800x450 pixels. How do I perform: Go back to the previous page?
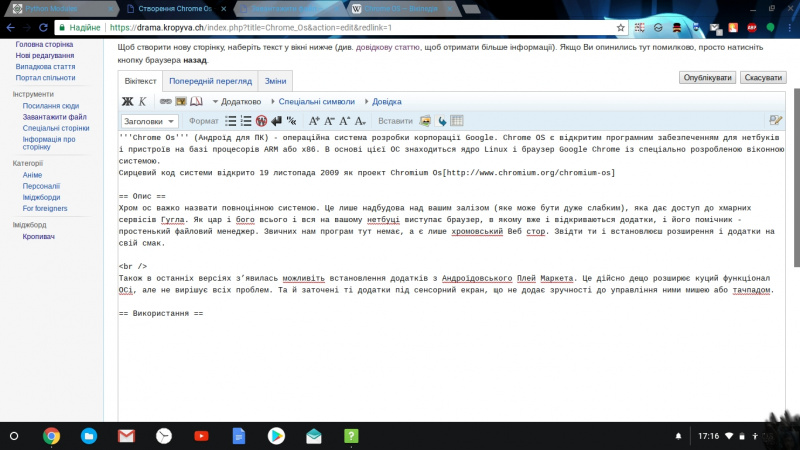click(x=11, y=28)
